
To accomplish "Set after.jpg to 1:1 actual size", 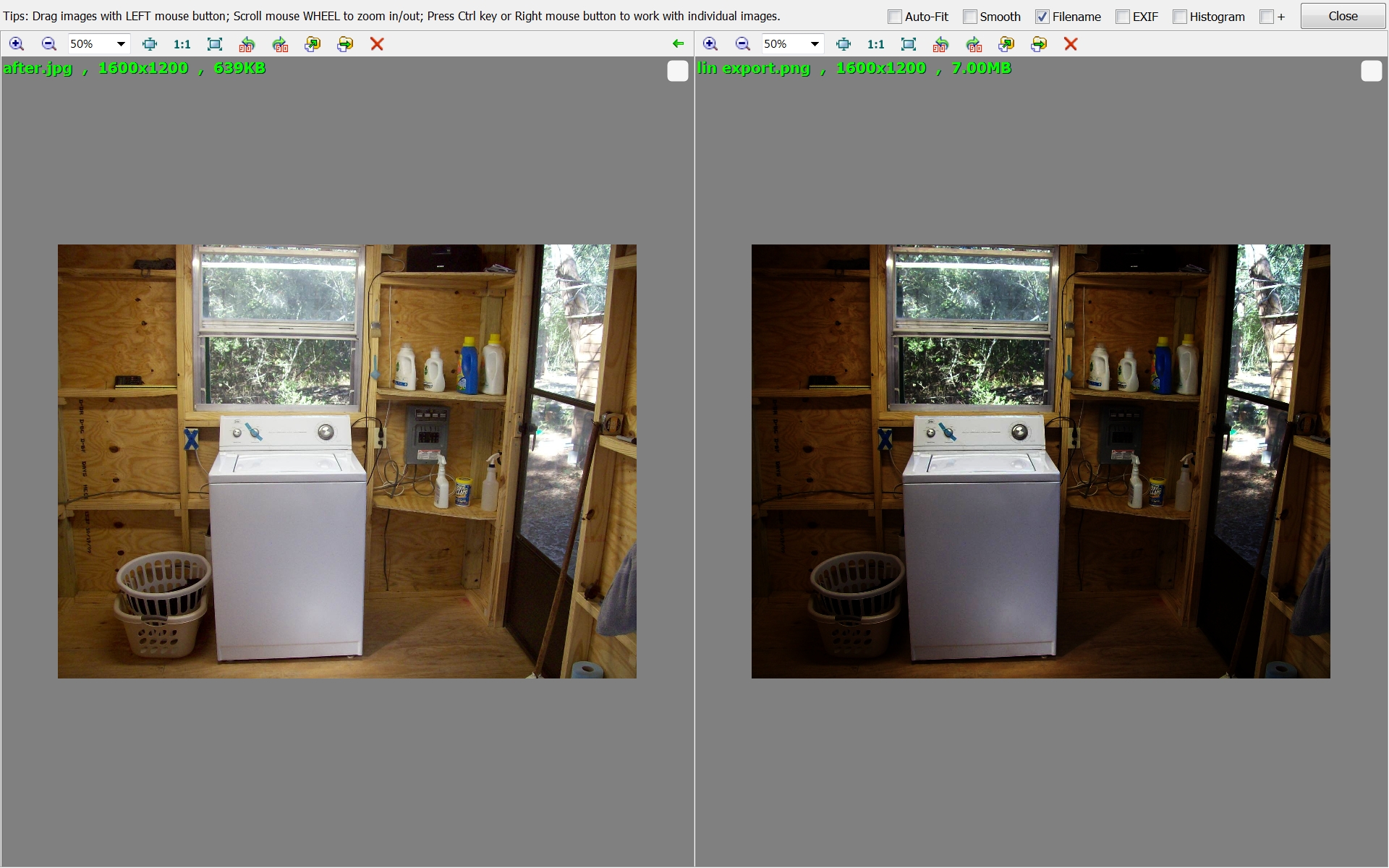I will pos(182,44).
